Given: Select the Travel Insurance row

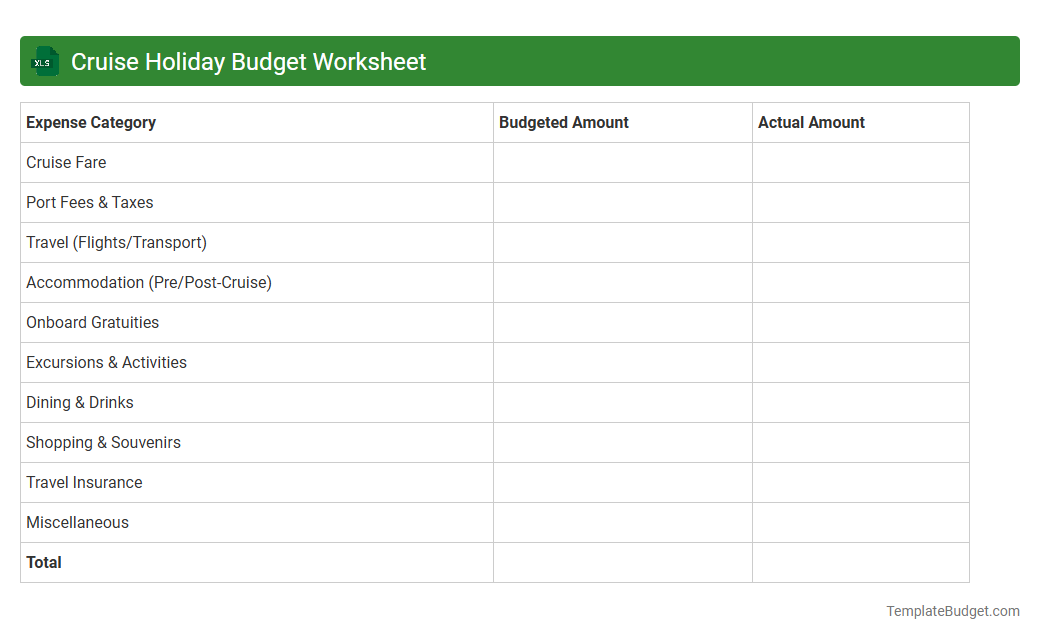Looking at the screenshot, I should (84, 482).
